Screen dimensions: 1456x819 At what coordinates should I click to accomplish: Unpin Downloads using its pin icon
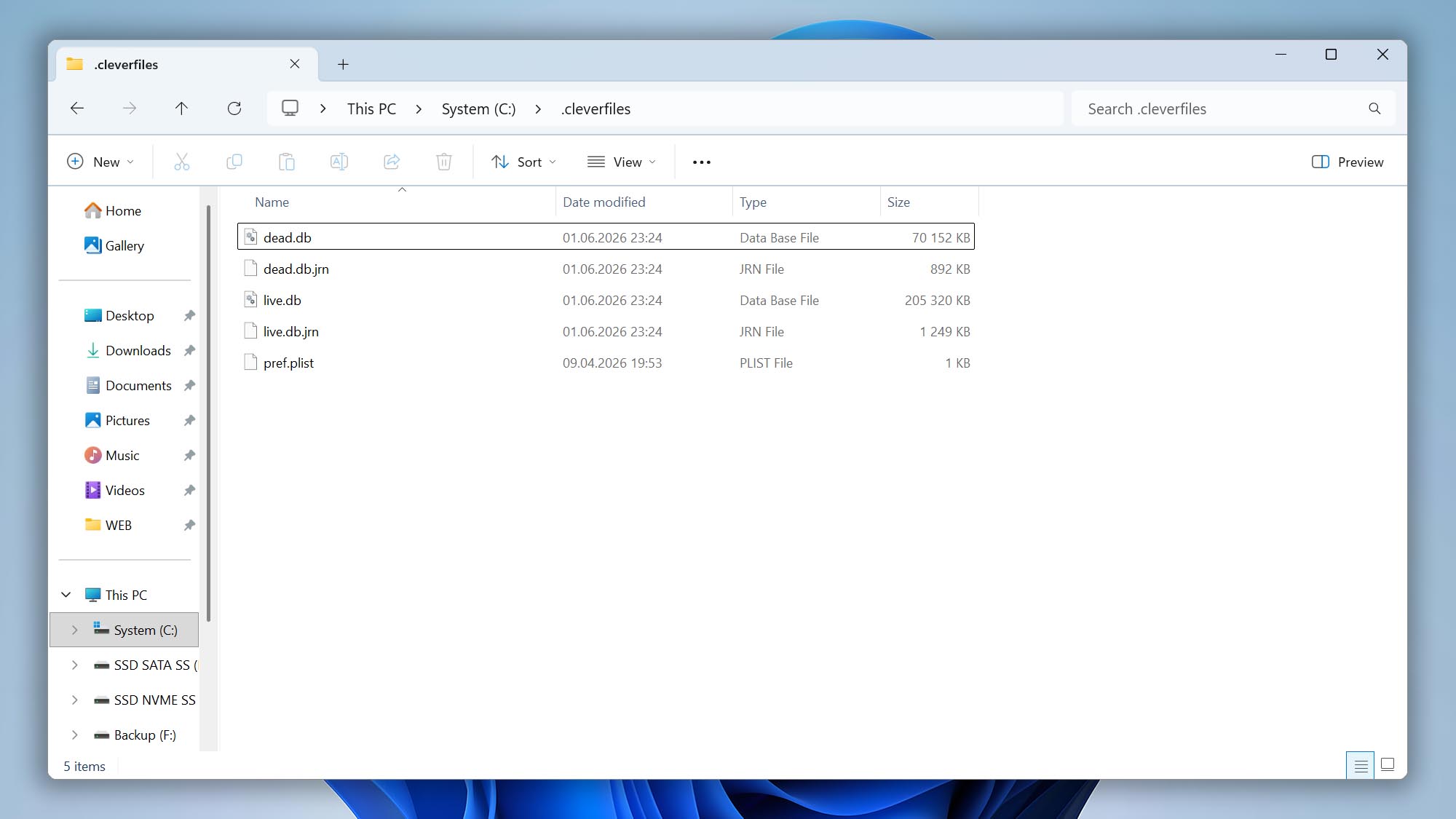(x=189, y=350)
